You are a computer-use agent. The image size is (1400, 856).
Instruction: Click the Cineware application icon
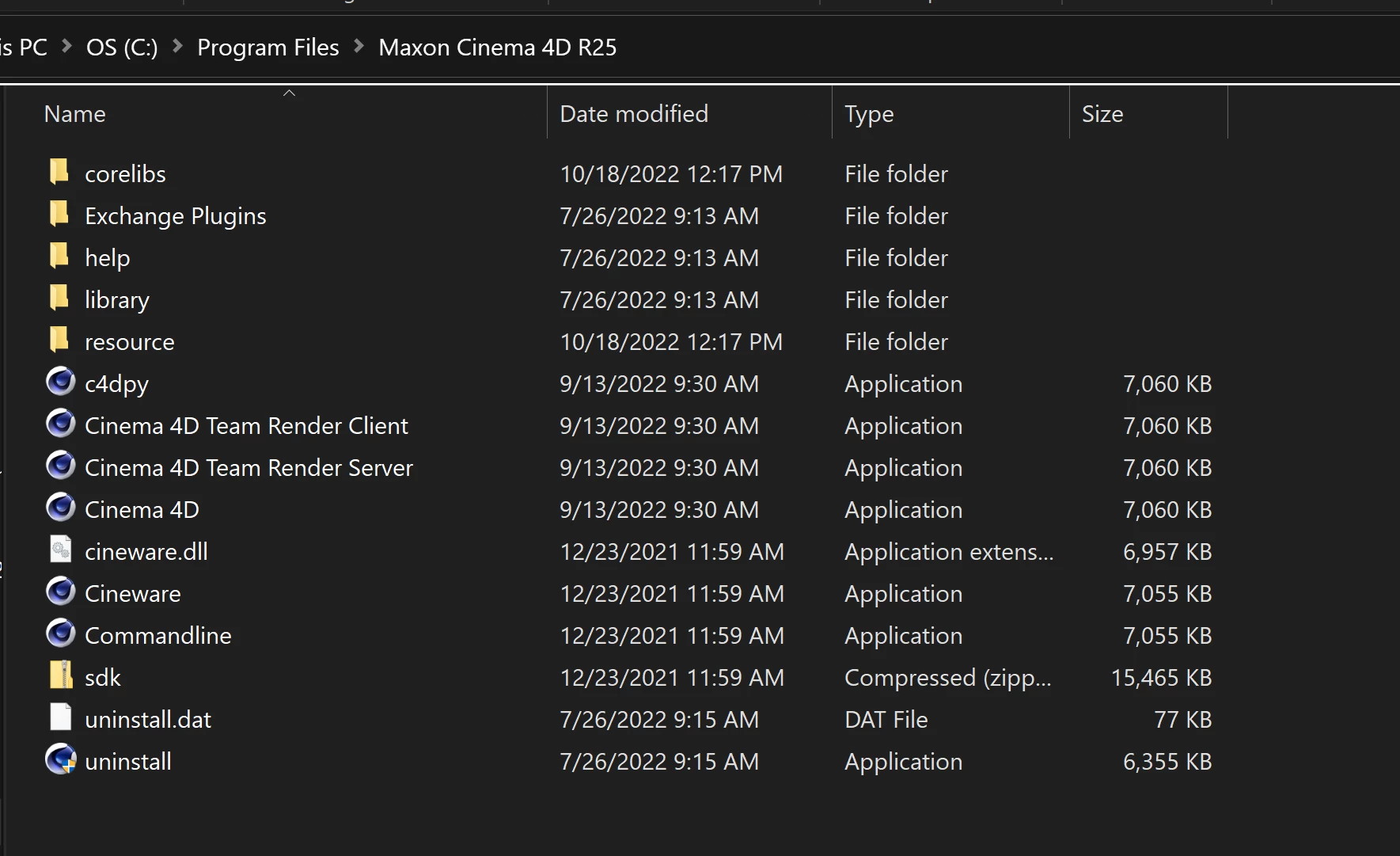[x=60, y=592]
